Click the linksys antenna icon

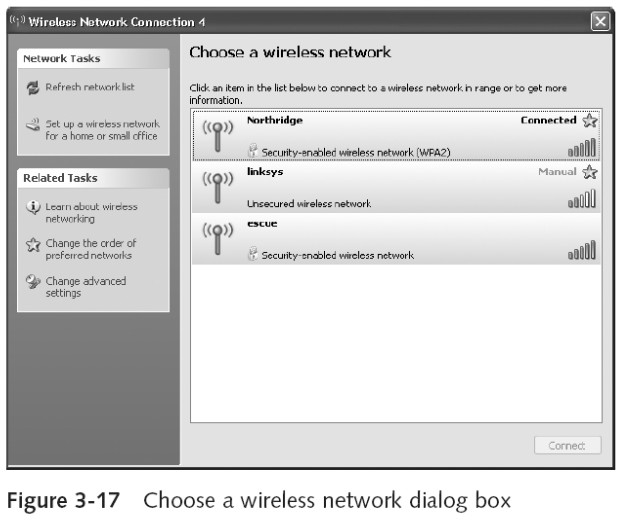218,188
